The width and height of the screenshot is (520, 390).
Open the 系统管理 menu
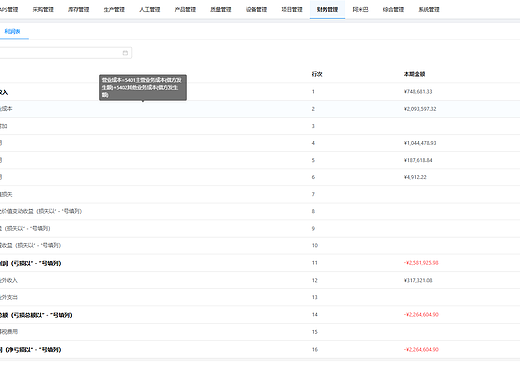coord(429,9)
